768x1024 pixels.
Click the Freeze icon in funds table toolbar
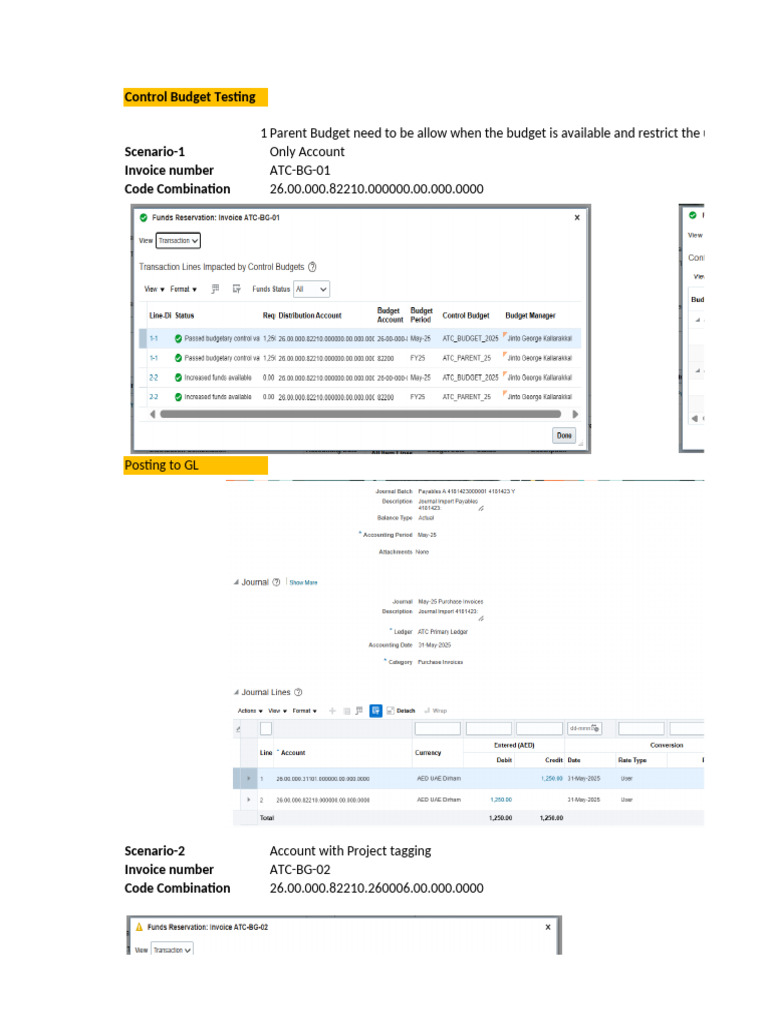(216, 289)
